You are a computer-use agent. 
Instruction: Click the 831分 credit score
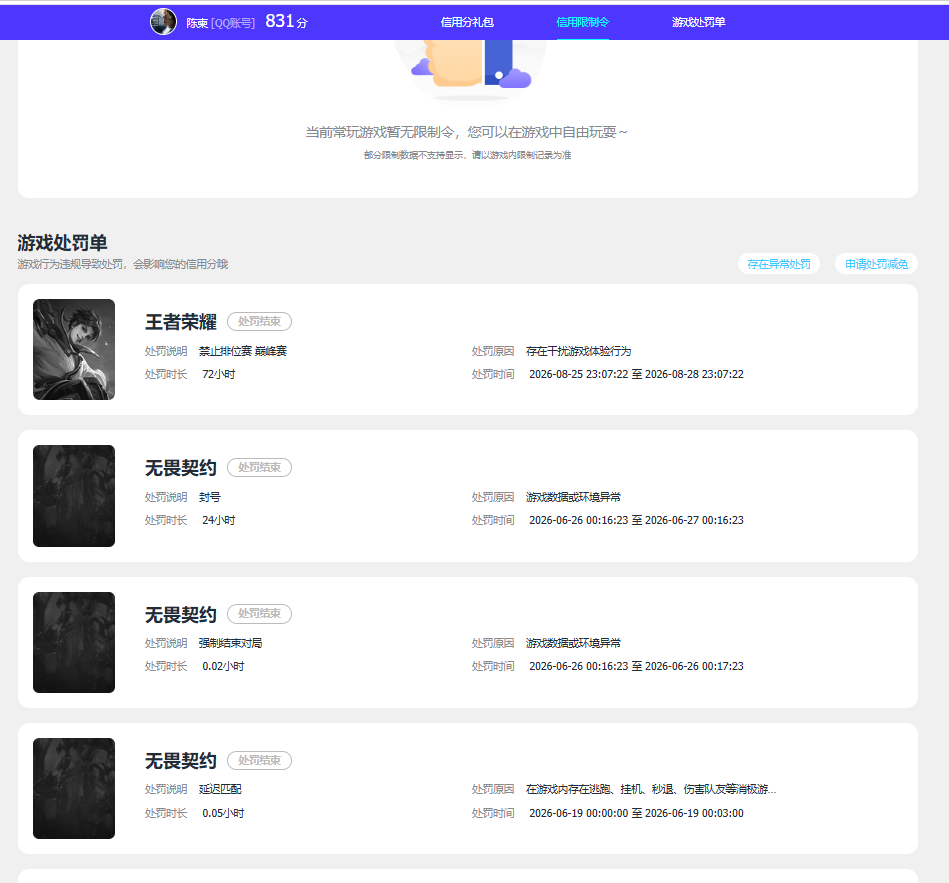pyautogui.click(x=286, y=22)
